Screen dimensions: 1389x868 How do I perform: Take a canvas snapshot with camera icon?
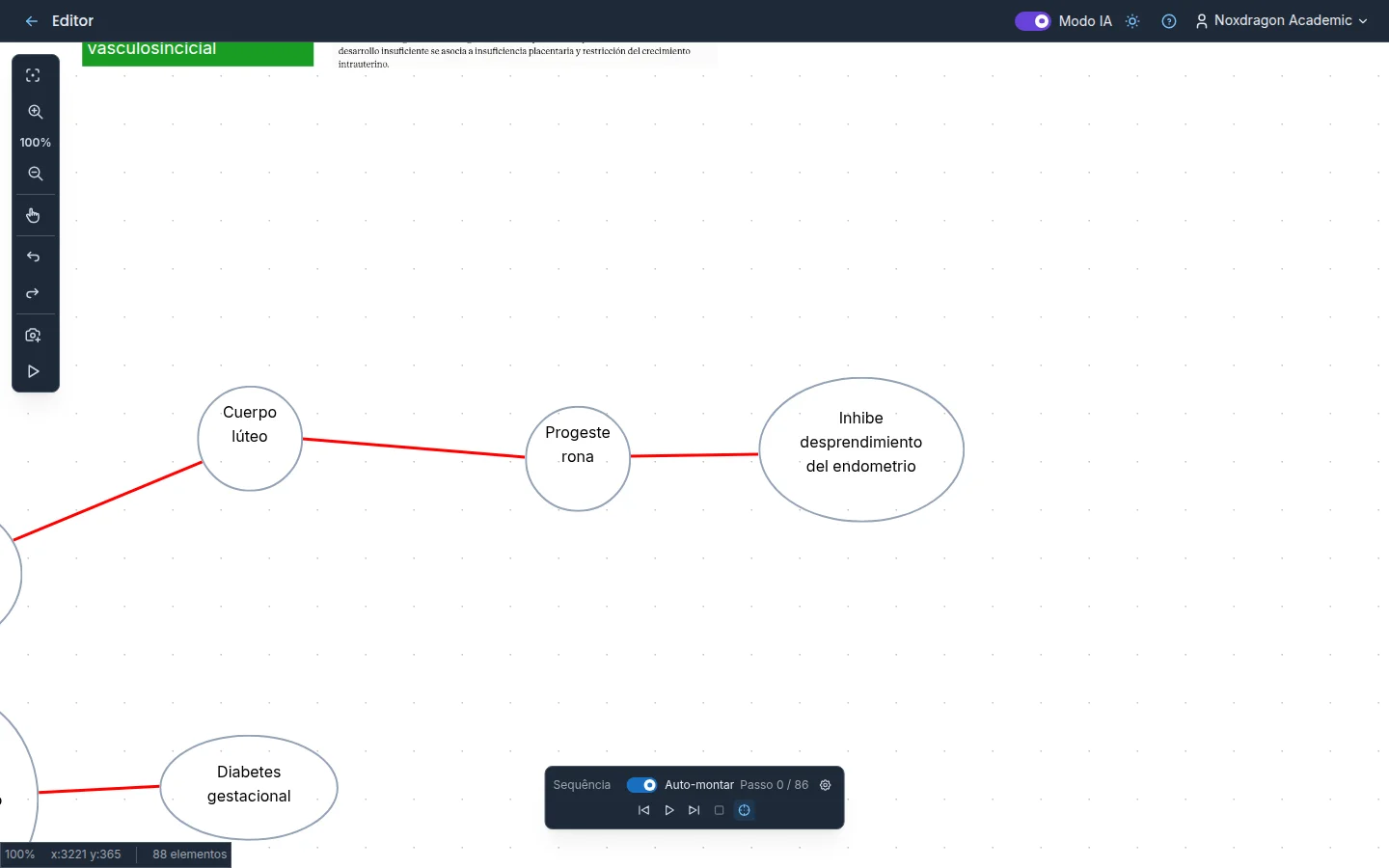33,335
